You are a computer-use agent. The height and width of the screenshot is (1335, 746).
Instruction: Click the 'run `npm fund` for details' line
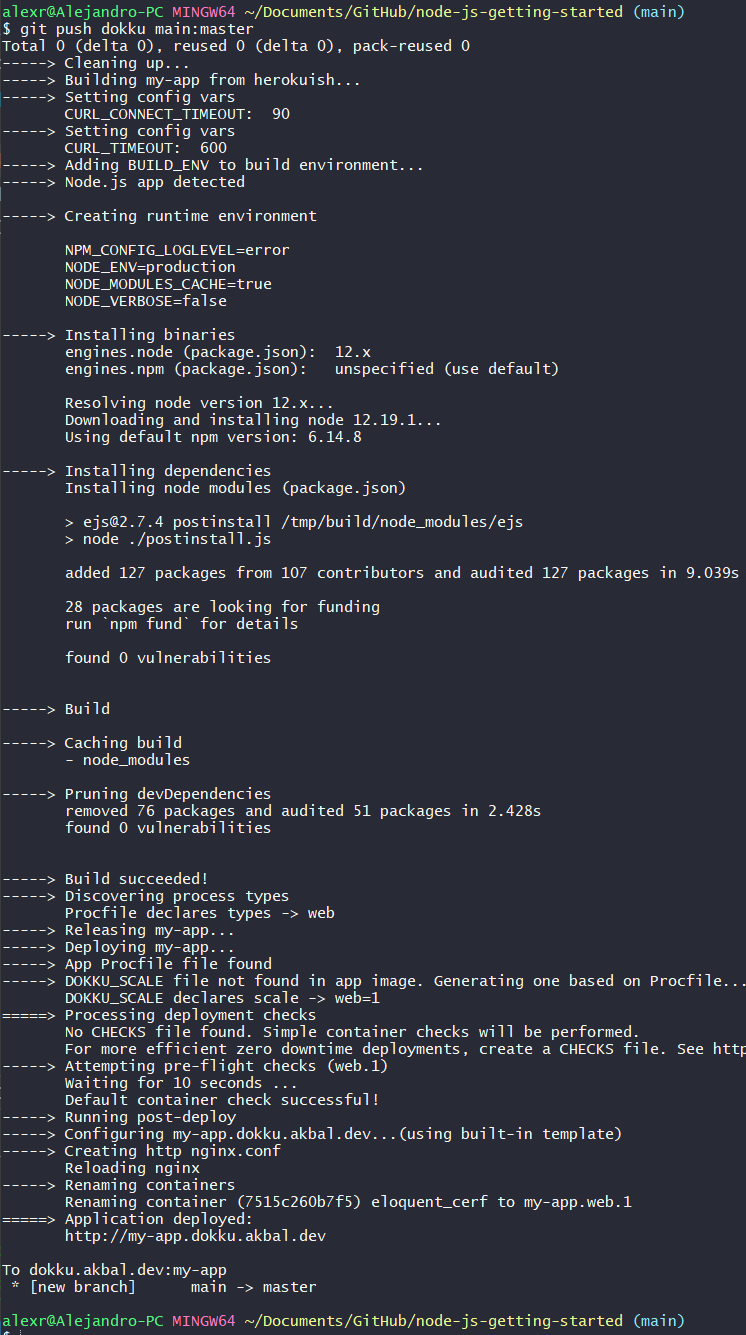click(181, 624)
